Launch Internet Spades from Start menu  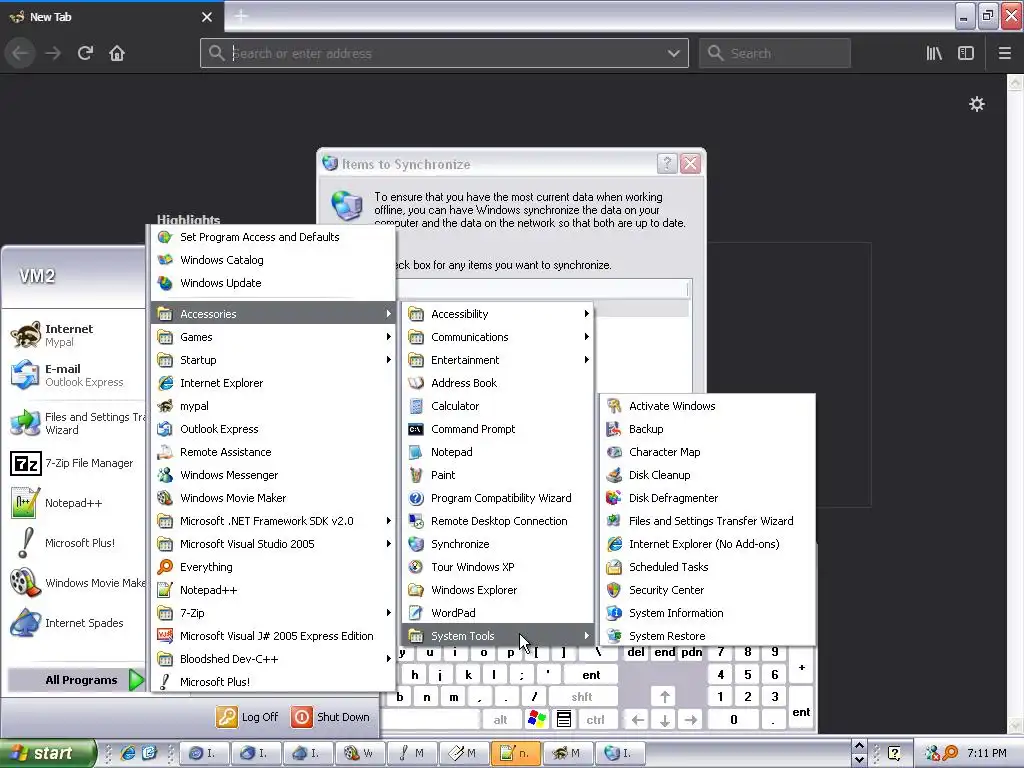(x=74, y=623)
